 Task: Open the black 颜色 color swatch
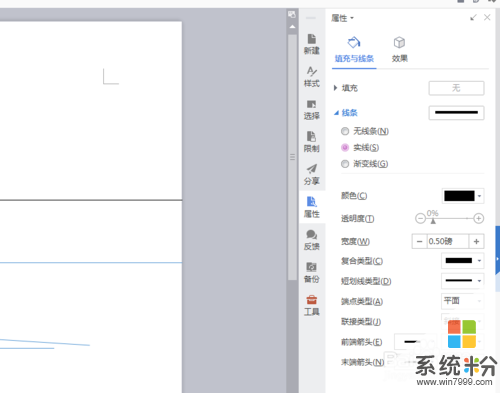(x=463, y=196)
